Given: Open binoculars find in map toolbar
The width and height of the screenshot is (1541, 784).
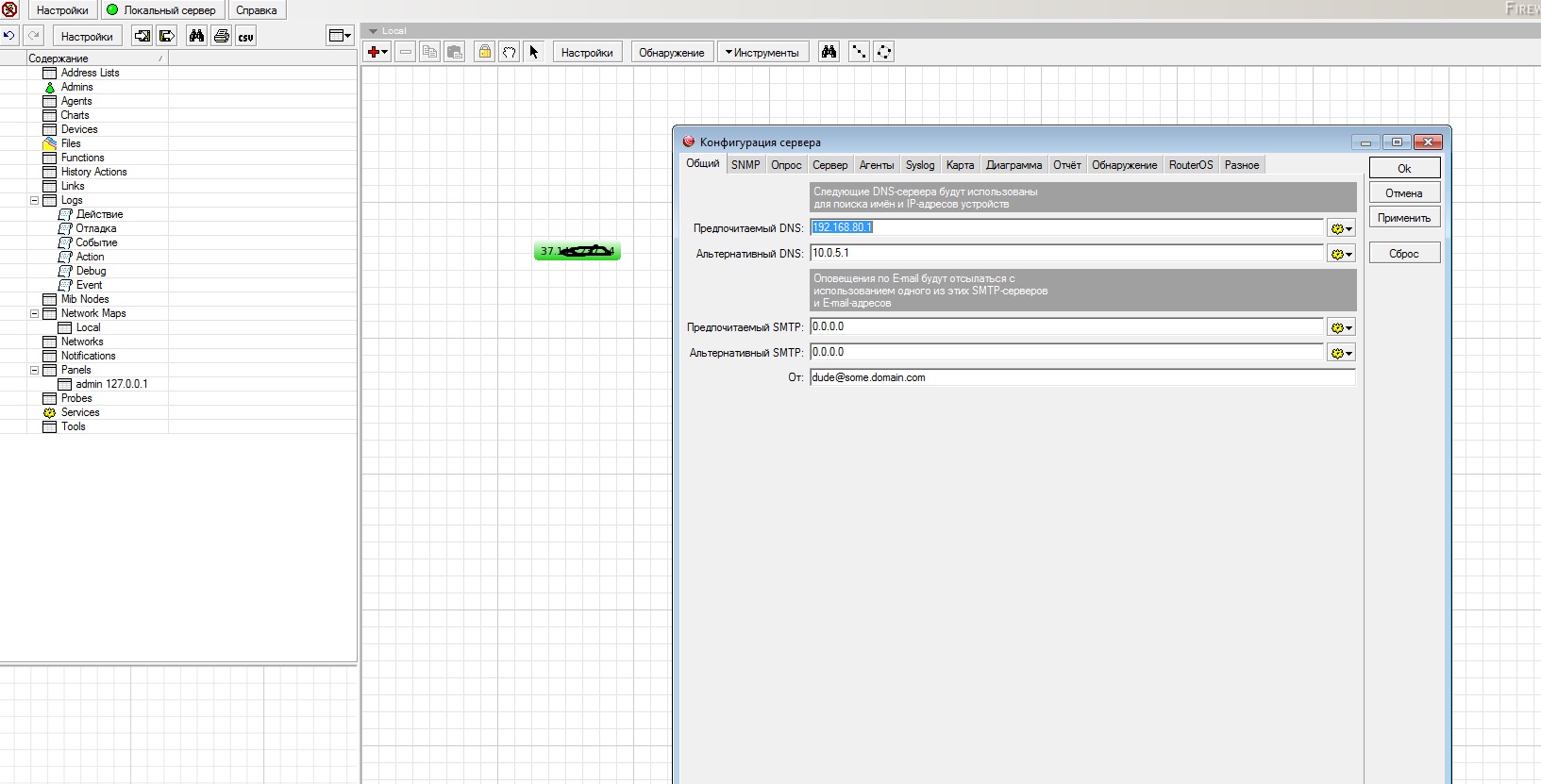Looking at the screenshot, I should pyautogui.click(x=829, y=52).
